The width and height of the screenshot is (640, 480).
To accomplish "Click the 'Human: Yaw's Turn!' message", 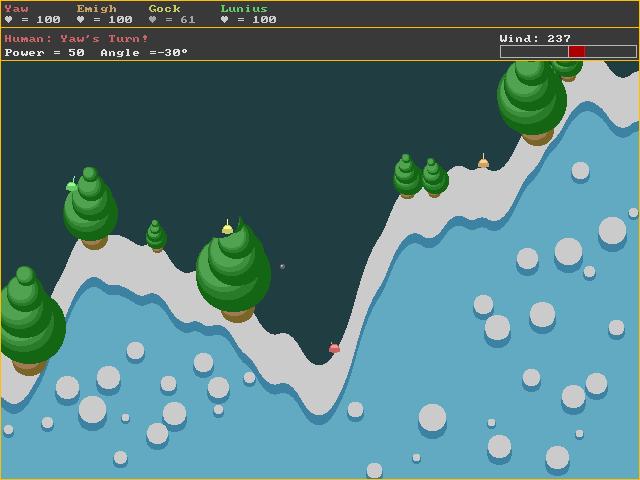I will [x=77, y=39].
